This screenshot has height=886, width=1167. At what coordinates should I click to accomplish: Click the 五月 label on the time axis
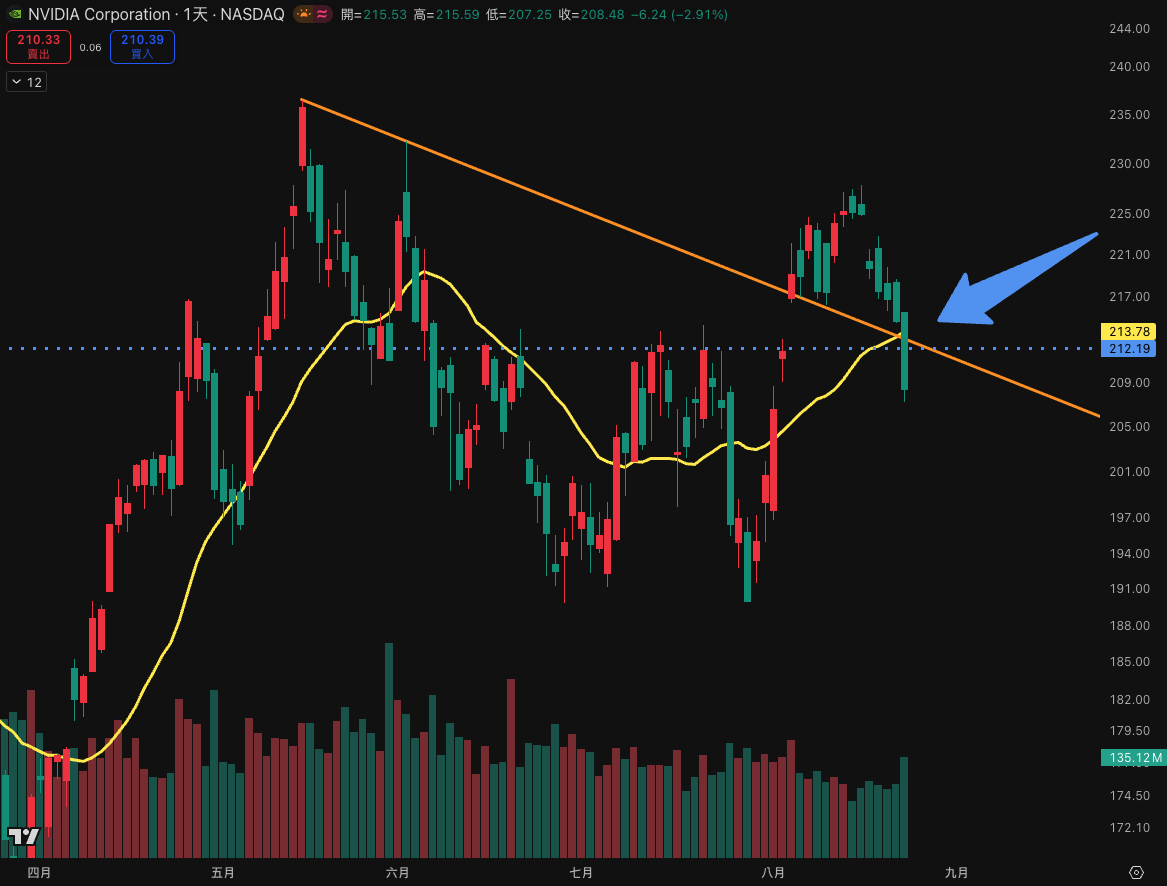click(x=223, y=872)
